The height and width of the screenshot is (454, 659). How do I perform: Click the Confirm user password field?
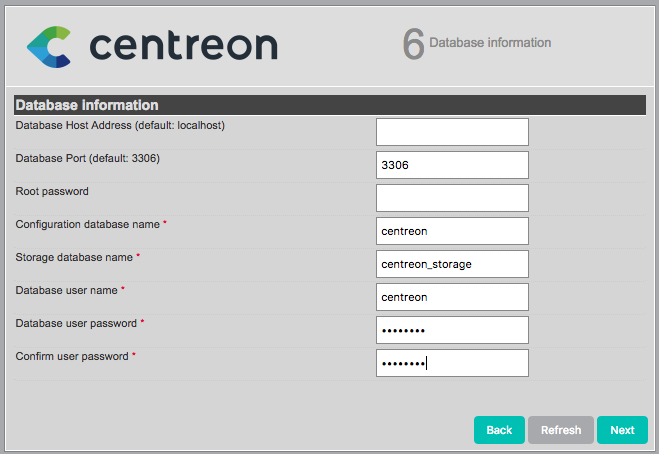(x=452, y=363)
